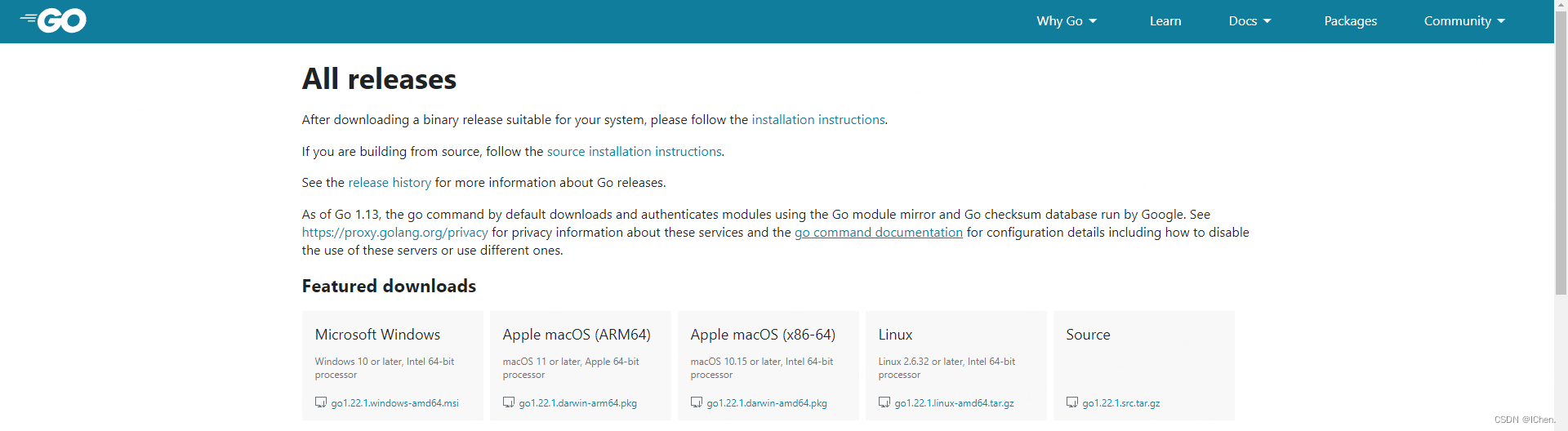Select the Microsoft Windows card title
Screen dimensions: 1568x431
pyautogui.click(x=377, y=335)
